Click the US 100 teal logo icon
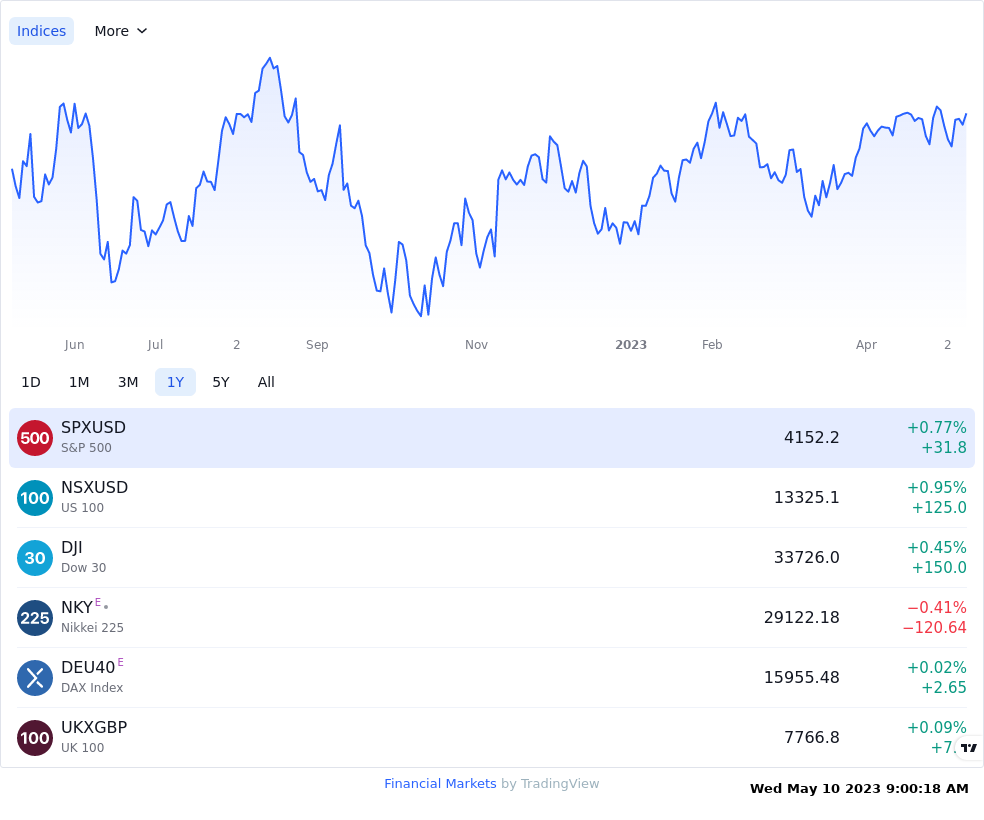The image size is (984, 820). point(35,498)
